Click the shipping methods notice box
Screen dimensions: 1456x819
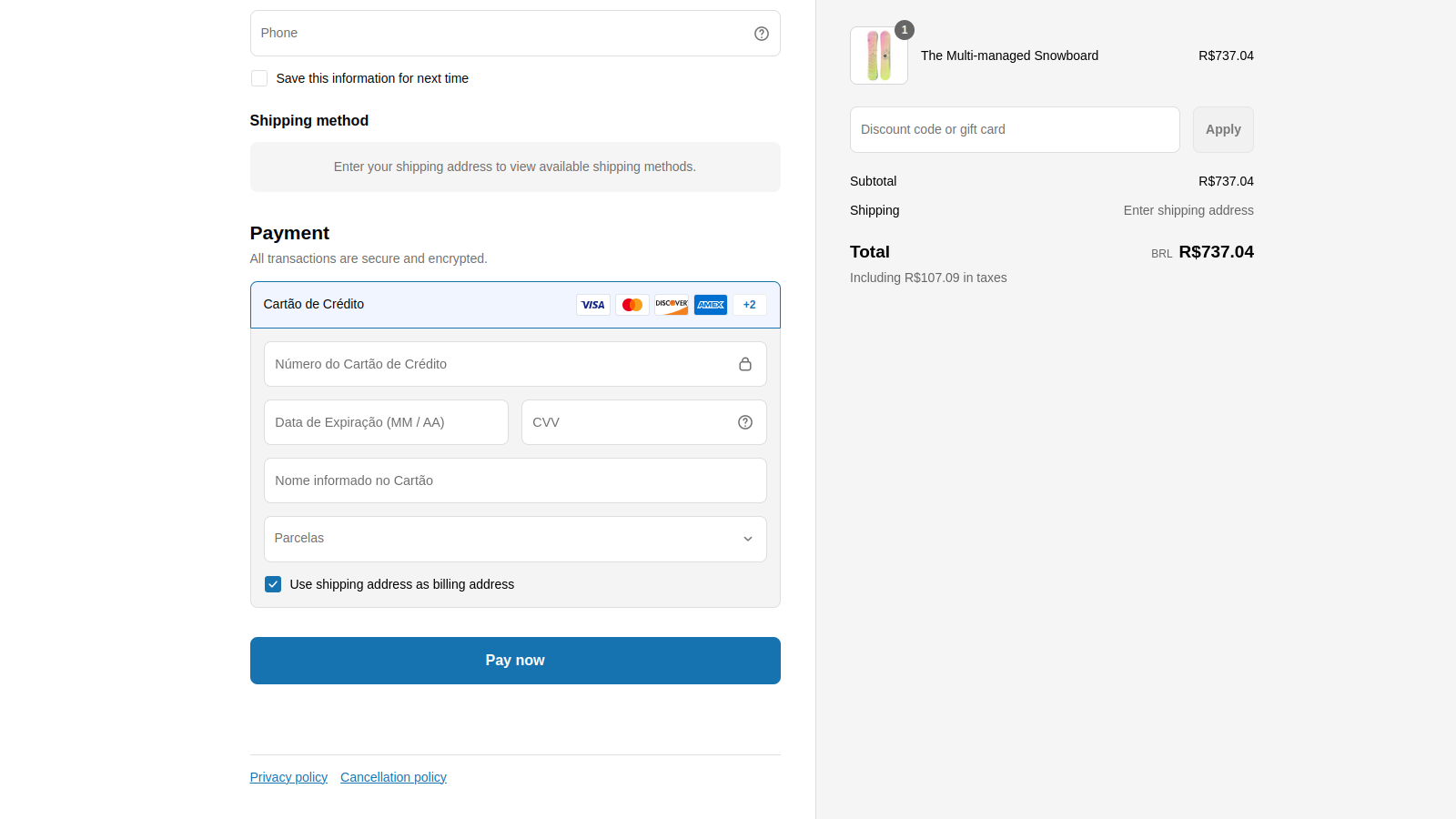[515, 167]
